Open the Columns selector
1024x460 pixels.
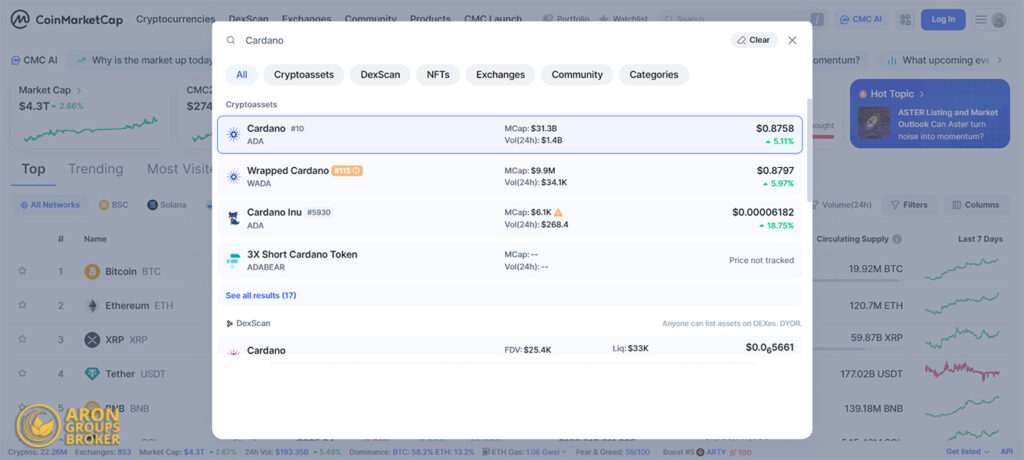click(x=974, y=205)
